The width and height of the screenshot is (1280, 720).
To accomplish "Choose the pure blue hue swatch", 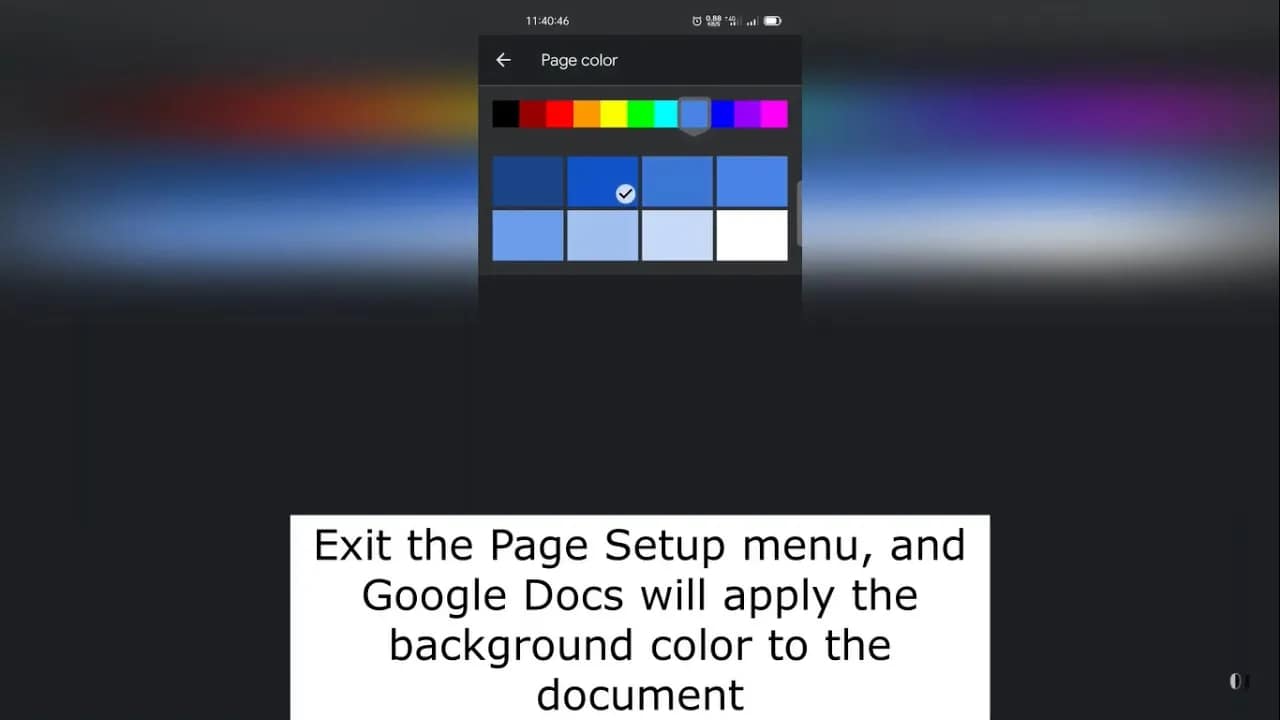I will pos(722,114).
